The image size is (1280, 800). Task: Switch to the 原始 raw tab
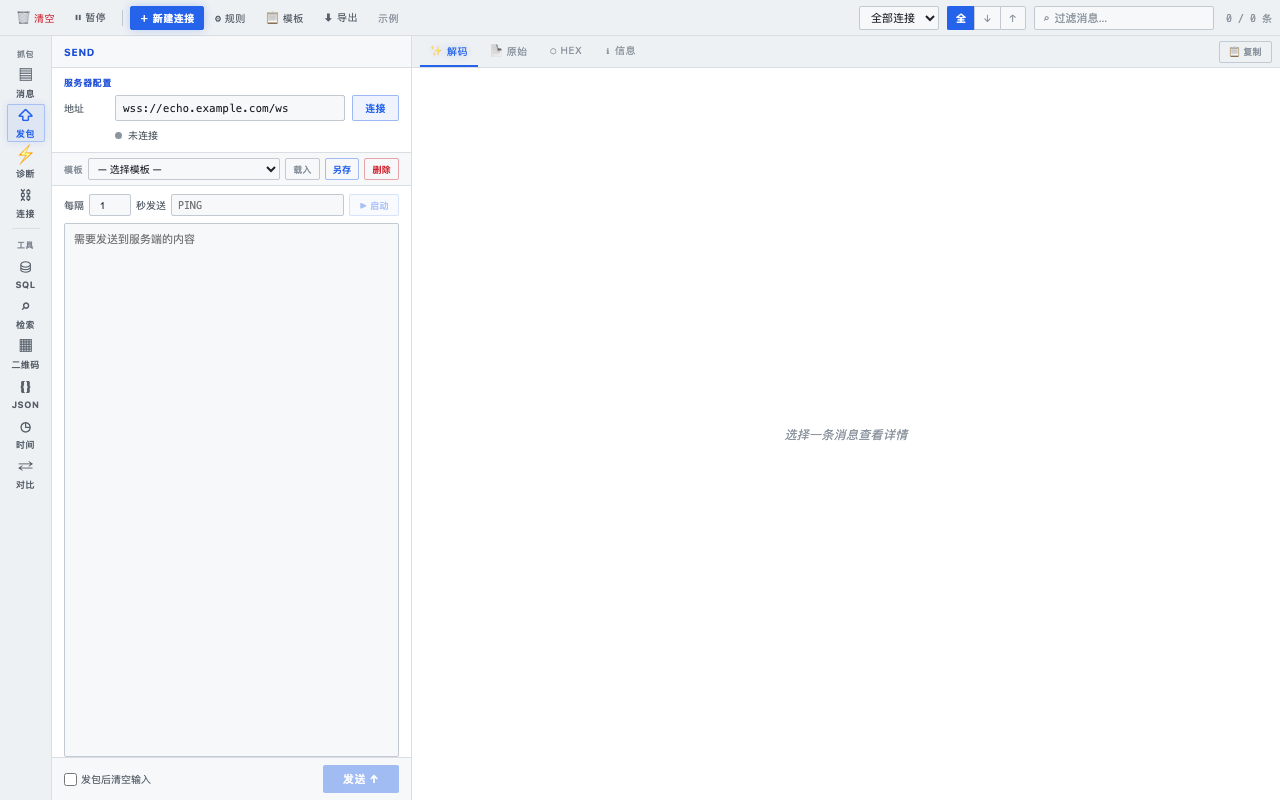coord(509,51)
